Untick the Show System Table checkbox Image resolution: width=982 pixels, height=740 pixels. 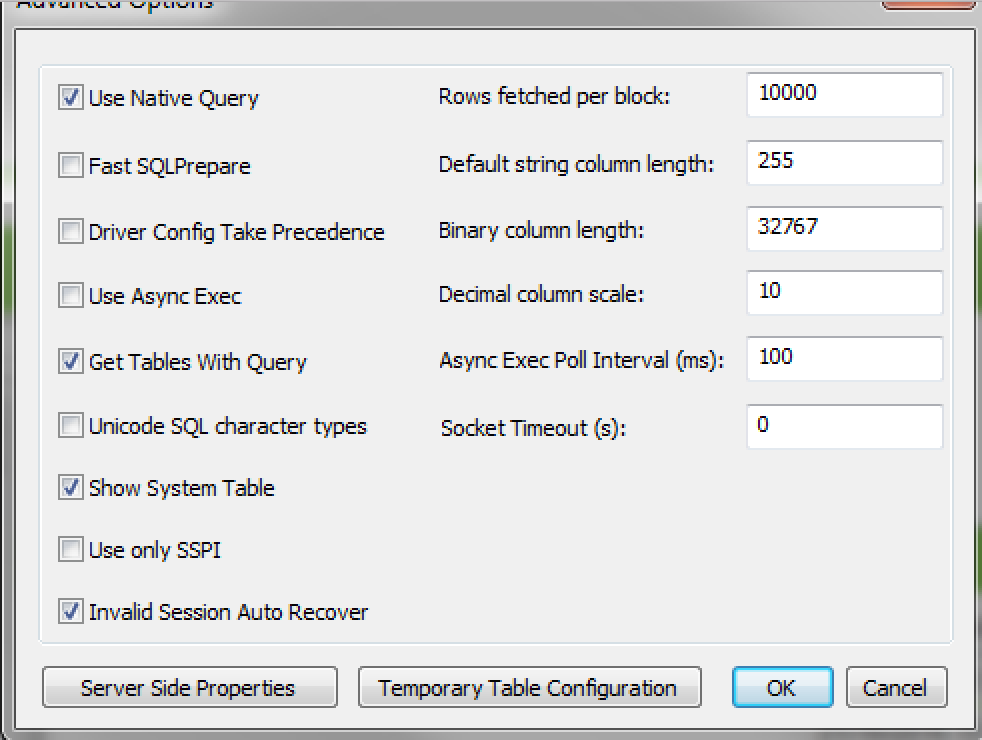[x=70, y=488]
